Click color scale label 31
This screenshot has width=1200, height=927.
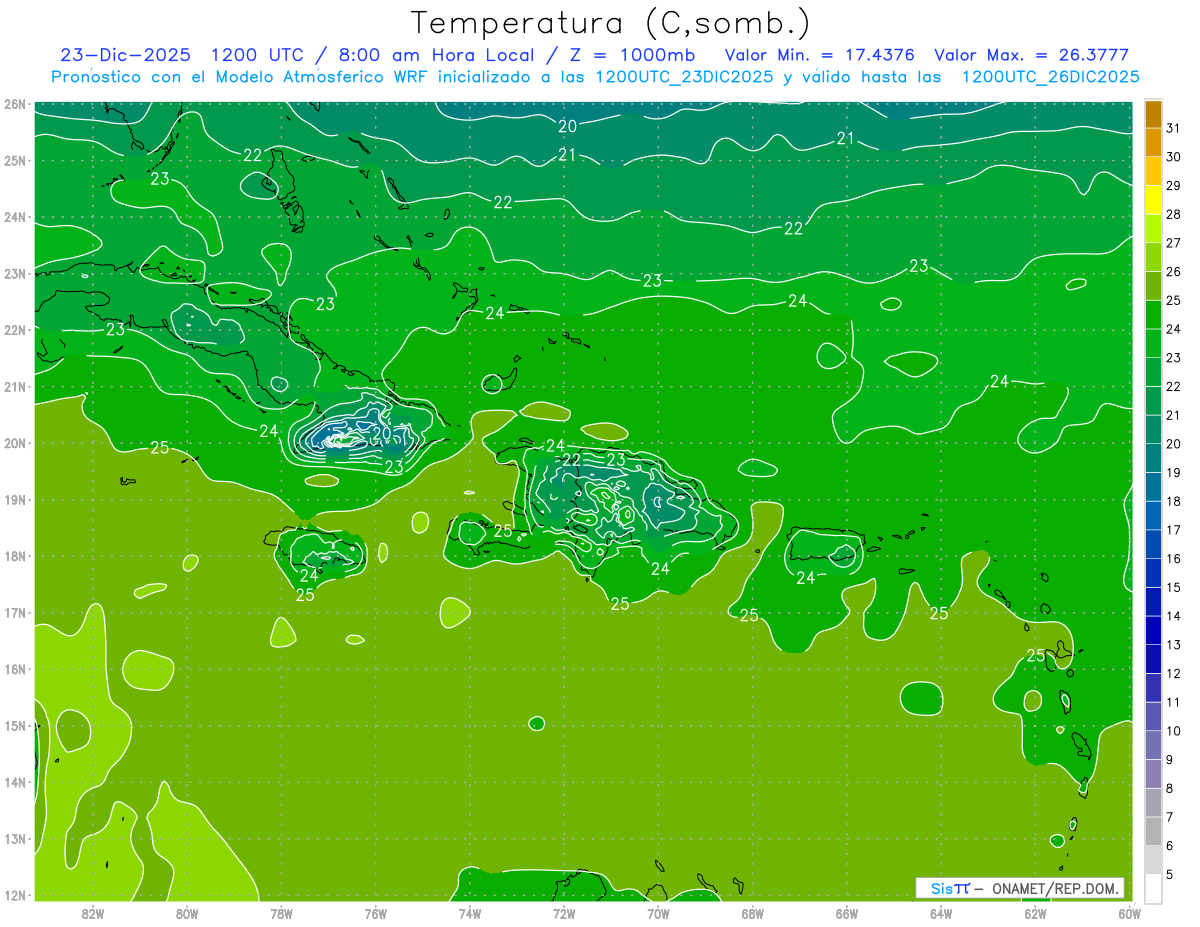click(x=1173, y=128)
